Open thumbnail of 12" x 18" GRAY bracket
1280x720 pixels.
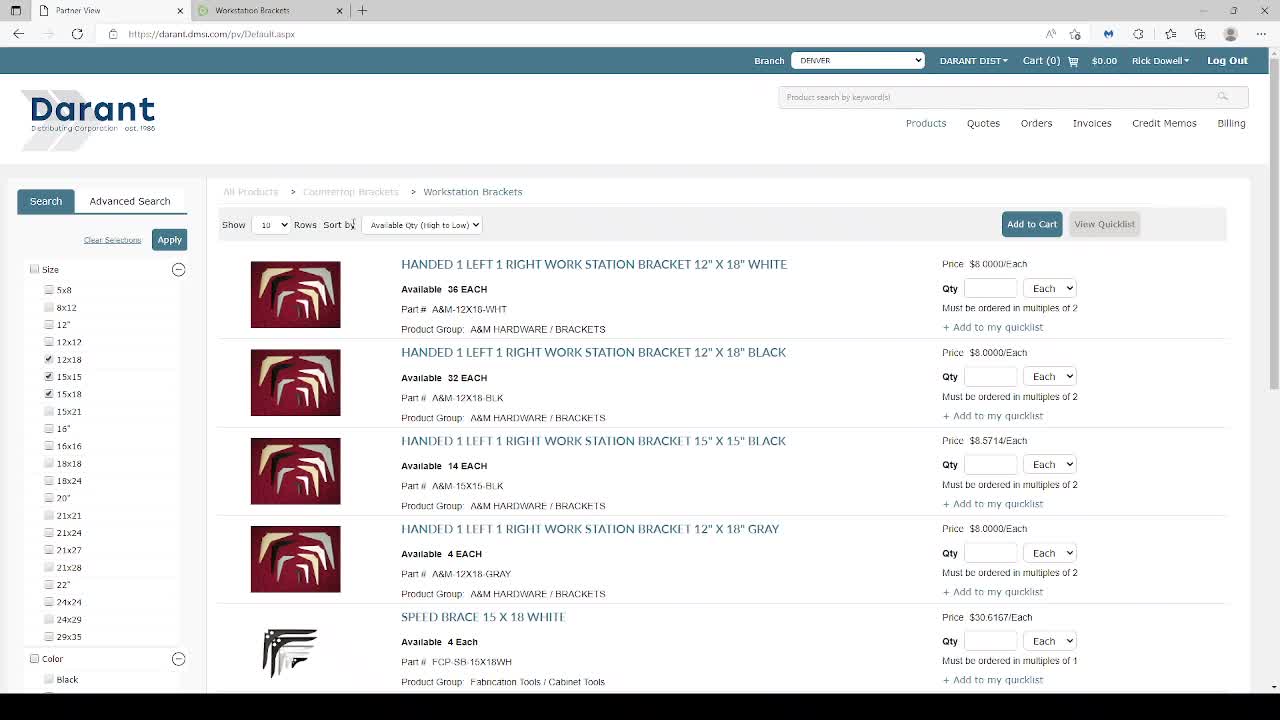295,559
